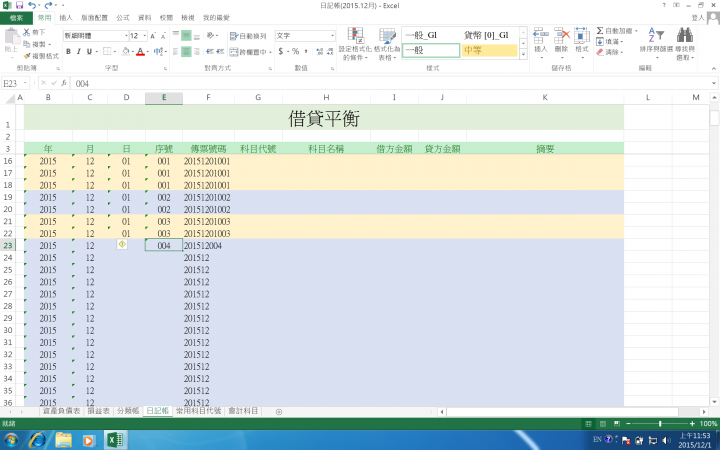The width and height of the screenshot is (720, 450).
Task: Switch to the 損益表 sheet tab
Action: pyautogui.click(x=98, y=411)
